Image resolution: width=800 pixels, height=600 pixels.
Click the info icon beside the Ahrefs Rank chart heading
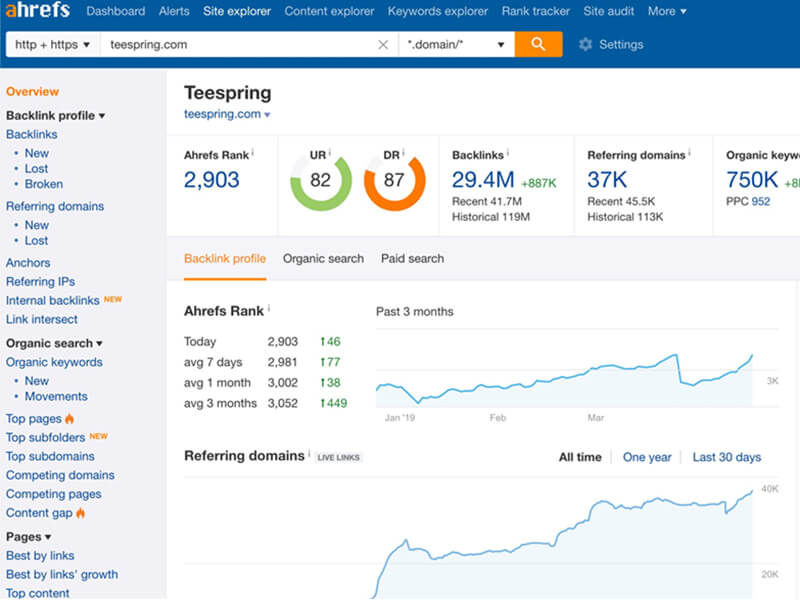tap(269, 308)
